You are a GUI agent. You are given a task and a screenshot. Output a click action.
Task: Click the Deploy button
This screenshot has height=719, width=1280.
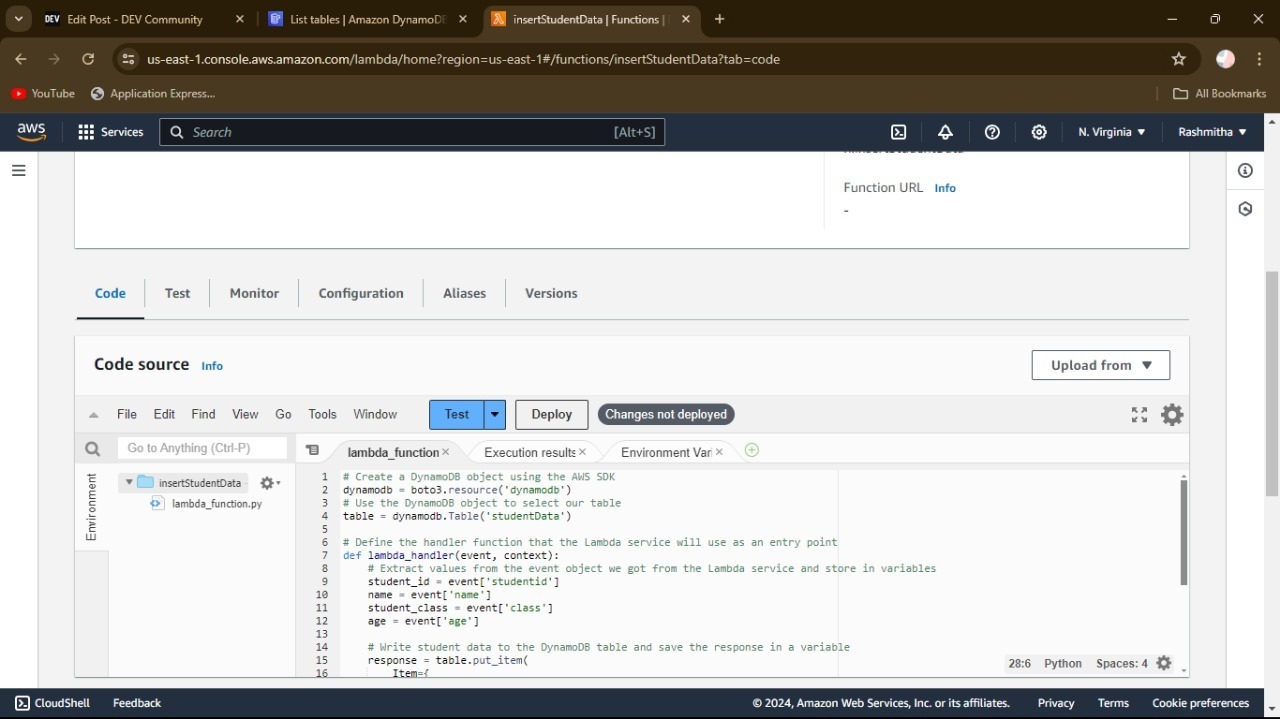(x=551, y=414)
